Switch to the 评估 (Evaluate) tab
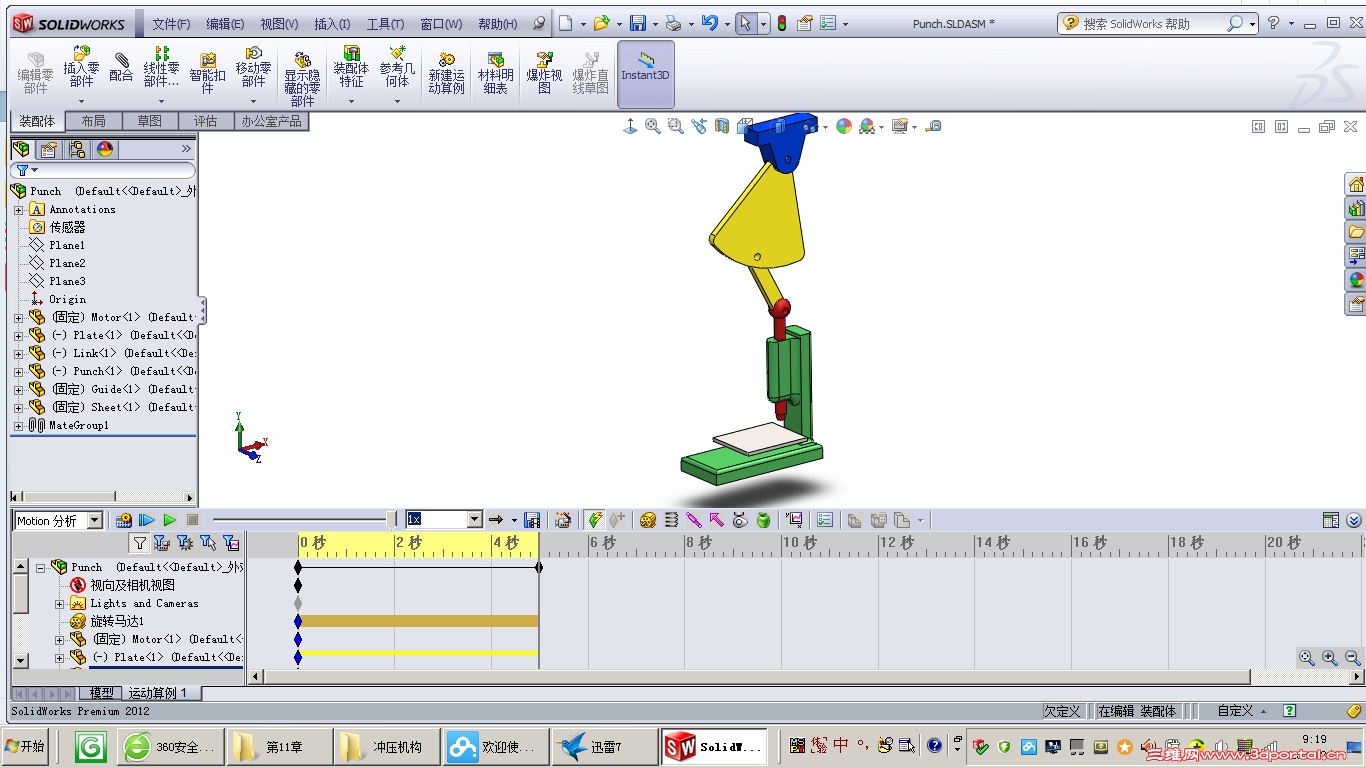Viewport: 1366px width, 768px height. [205, 121]
